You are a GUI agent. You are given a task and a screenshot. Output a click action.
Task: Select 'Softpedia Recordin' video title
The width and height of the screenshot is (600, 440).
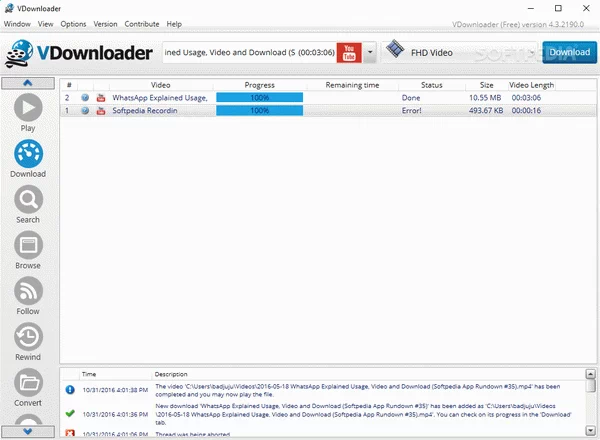point(145,111)
